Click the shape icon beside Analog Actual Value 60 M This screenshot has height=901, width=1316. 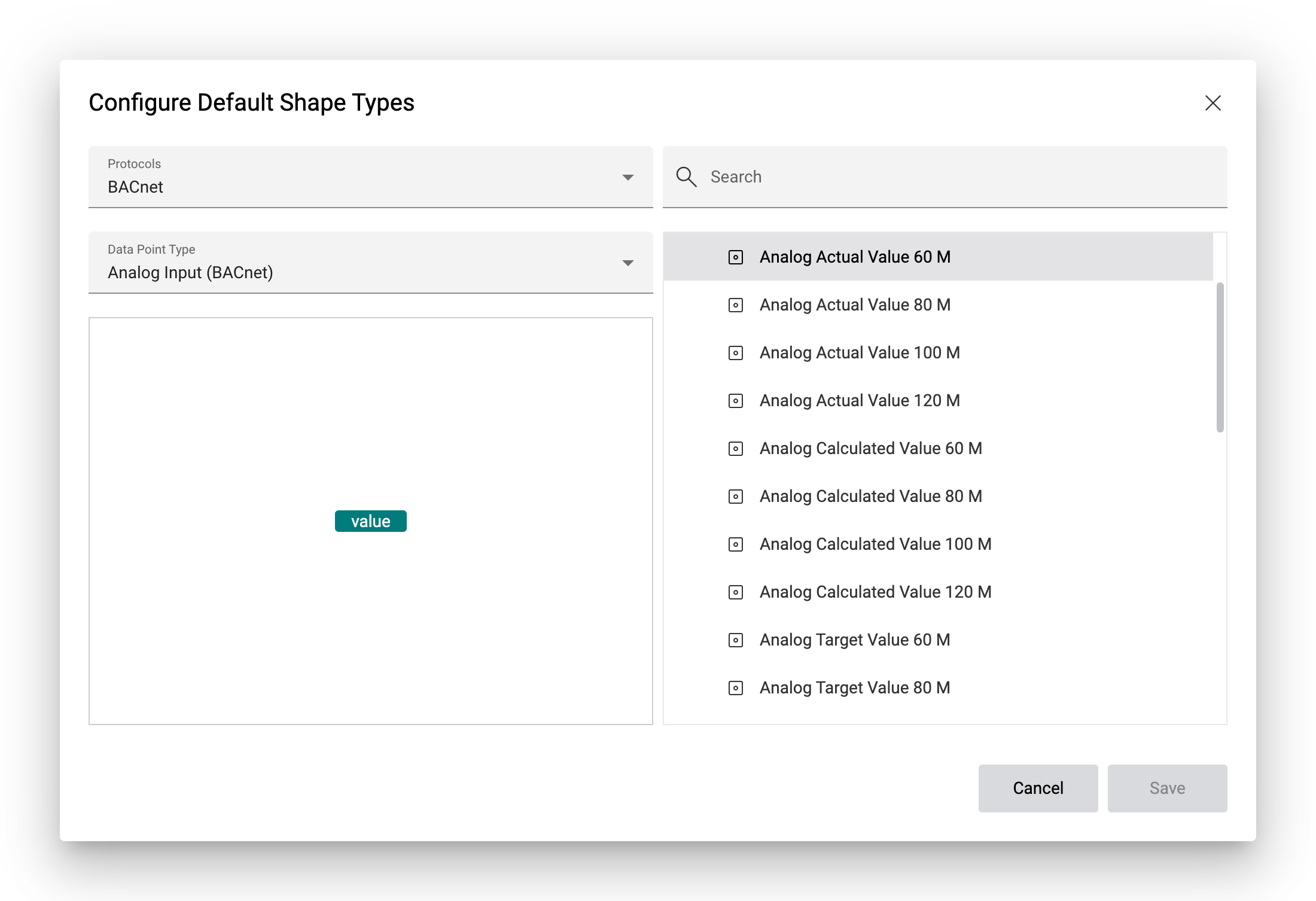point(735,257)
